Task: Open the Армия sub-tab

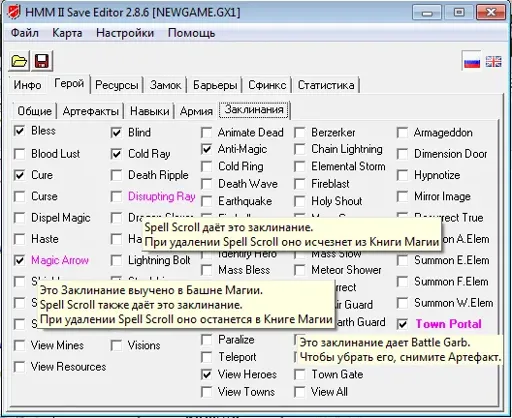Action: point(196,111)
